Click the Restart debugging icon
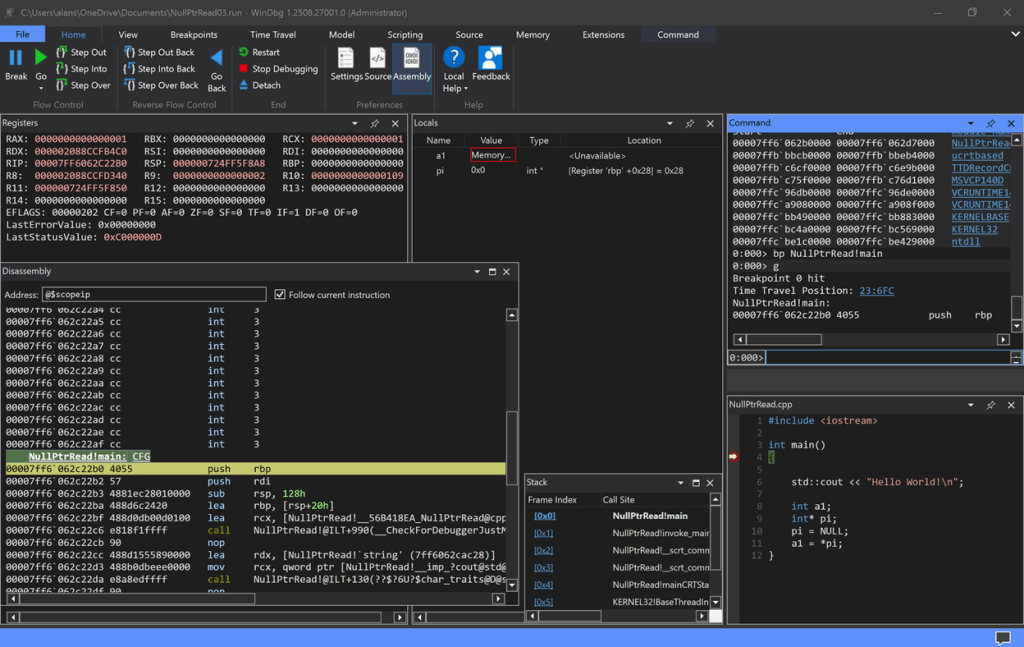1024x647 pixels. click(244, 52)
